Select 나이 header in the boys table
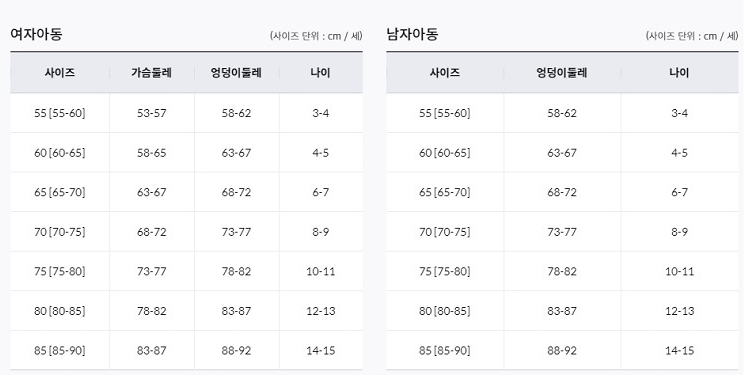Image resolution: width=749 pixels, height=385 pixels. coord(679,73)
